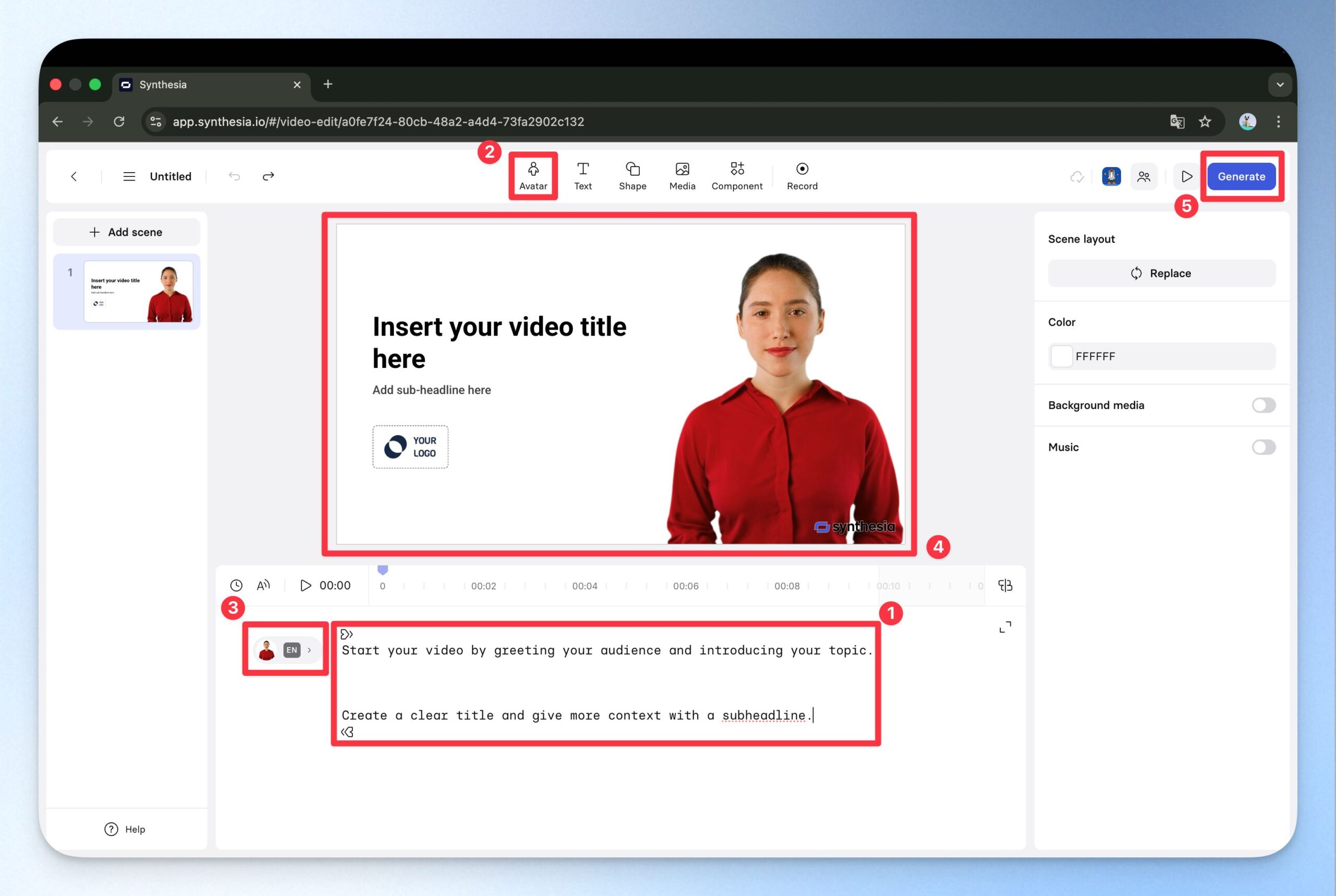Click the Add scene button

pos(126,232)
